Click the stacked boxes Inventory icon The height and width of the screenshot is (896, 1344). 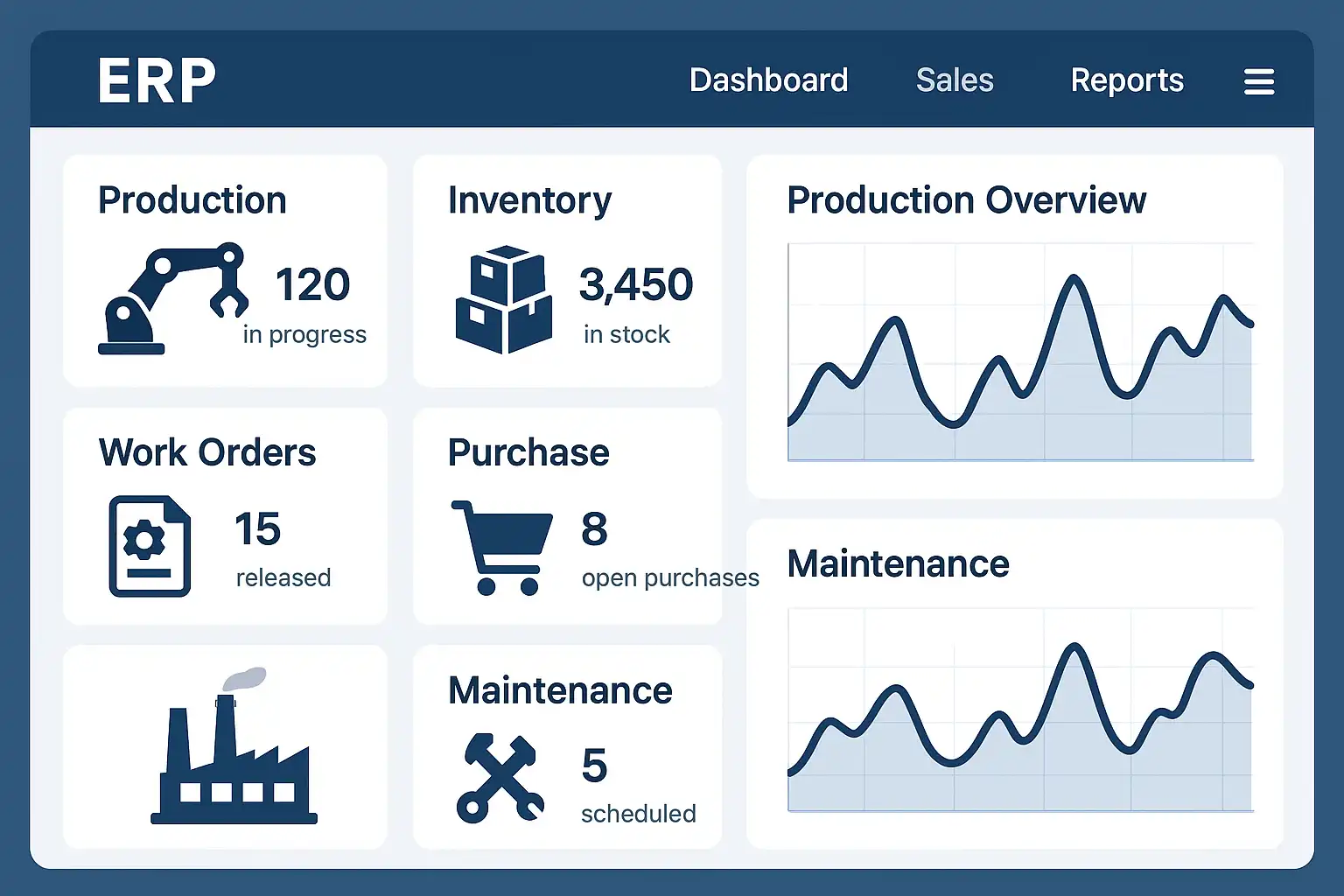[x=504, y=299]
